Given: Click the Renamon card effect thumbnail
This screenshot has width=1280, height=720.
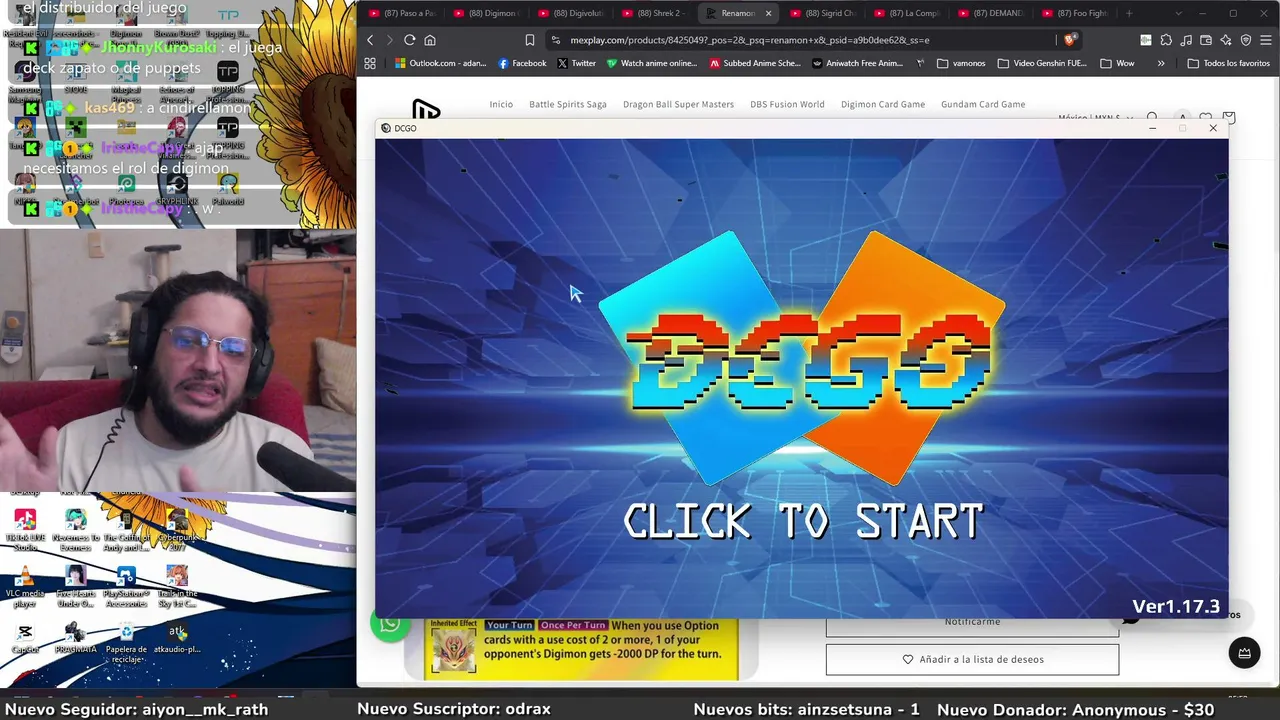Looking at the screenshot, I should (x=453, y=649).
